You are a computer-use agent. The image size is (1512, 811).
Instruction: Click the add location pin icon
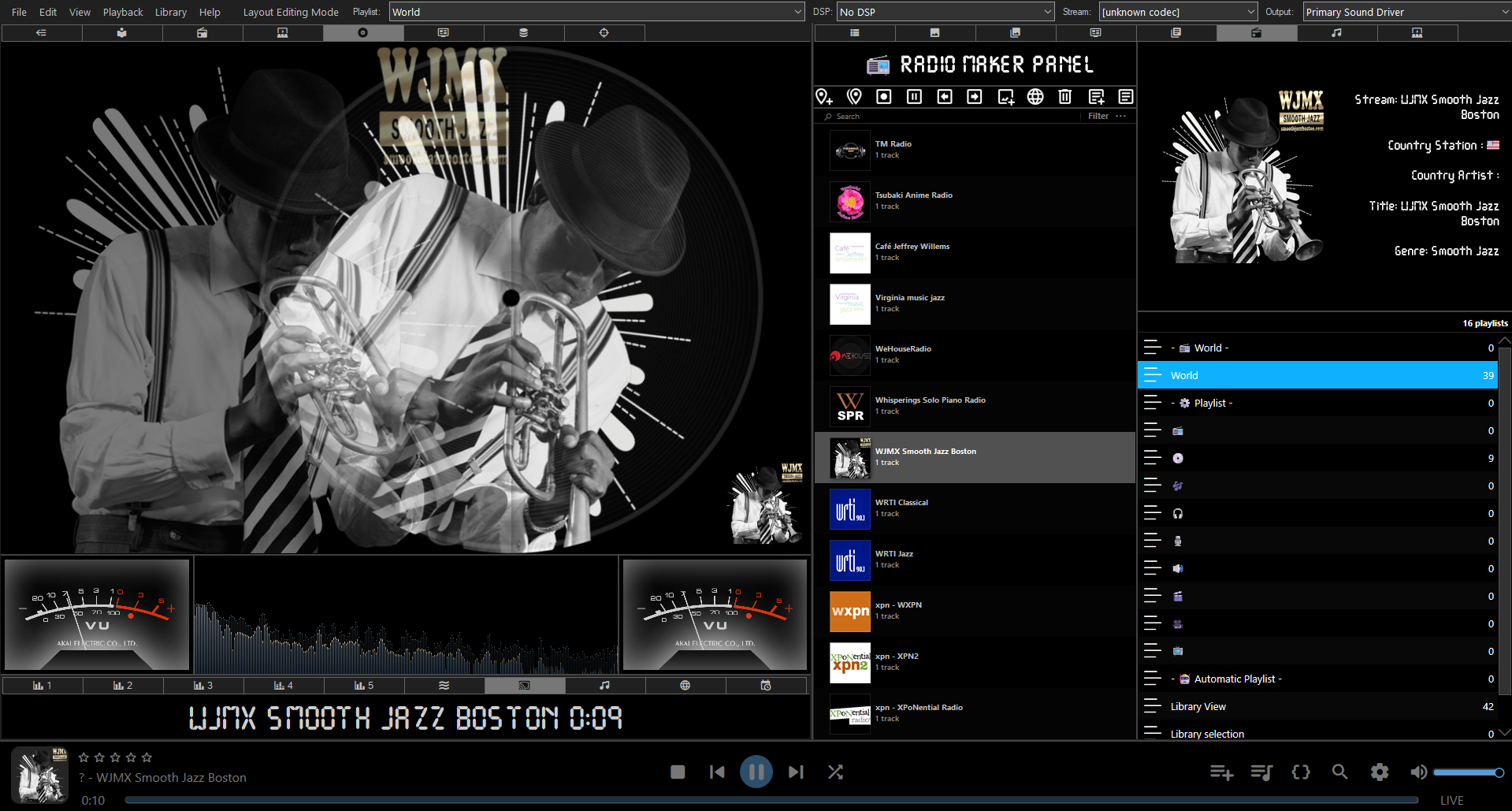[824, 96]
